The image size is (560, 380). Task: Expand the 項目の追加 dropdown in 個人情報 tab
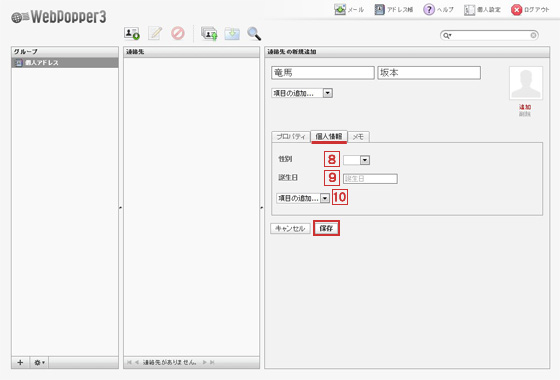tap(303, 198)
